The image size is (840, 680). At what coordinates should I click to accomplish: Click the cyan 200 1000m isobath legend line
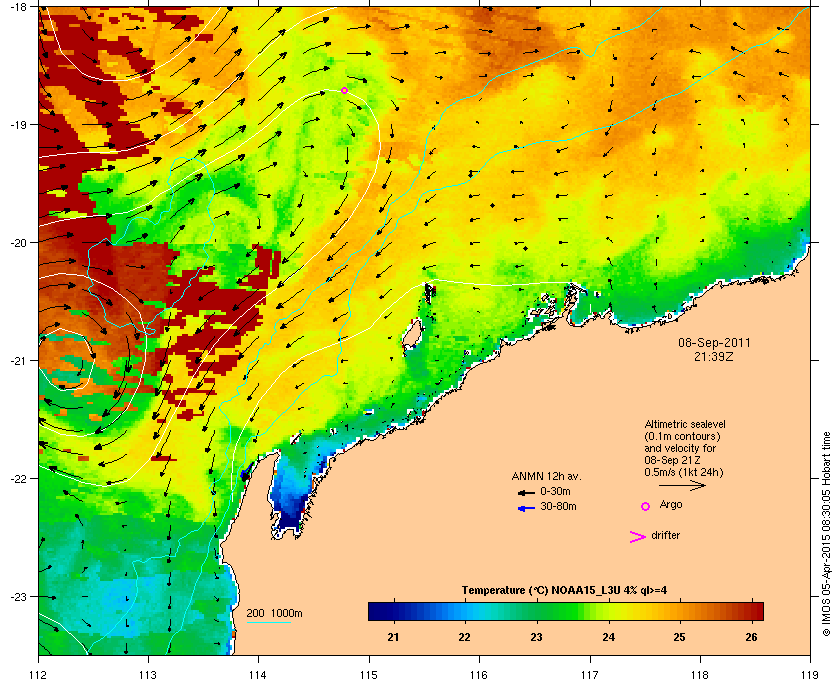tap(268, 623)
